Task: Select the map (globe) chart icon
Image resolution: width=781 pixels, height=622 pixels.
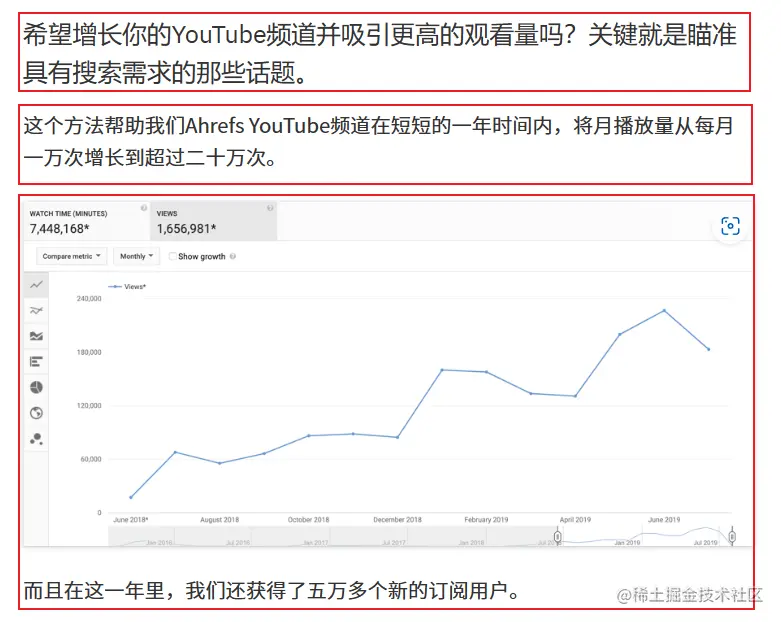Action: (x=36, y=413)
